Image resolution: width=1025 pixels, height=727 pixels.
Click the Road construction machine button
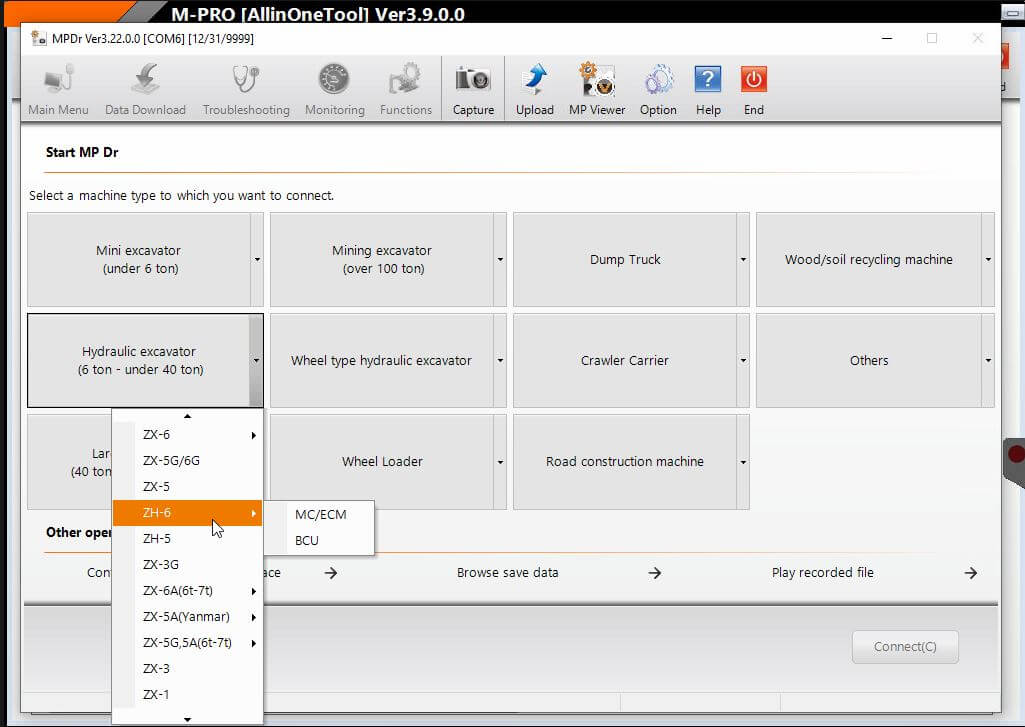coord(624,462)
